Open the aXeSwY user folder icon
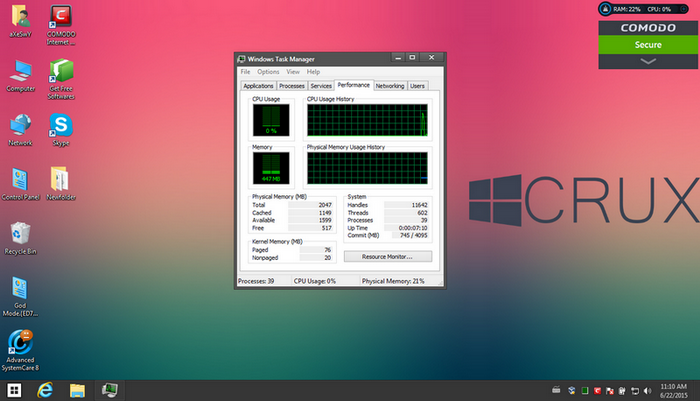 [x=20, y=21]
